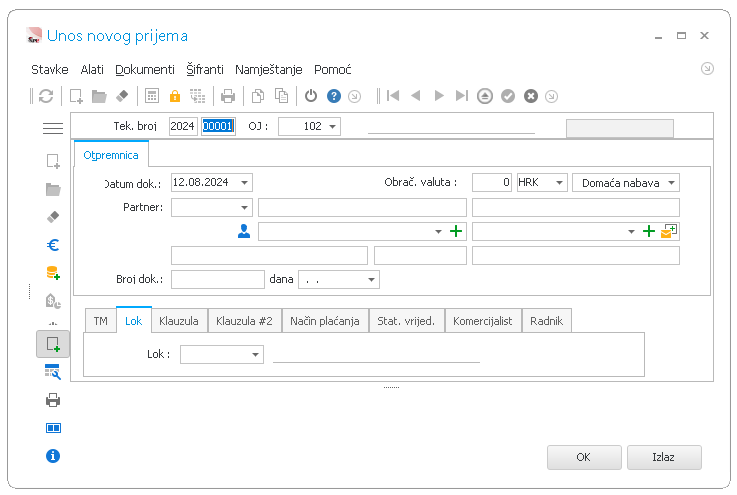The height and width of the screenshot is (495, 737).
Task: Click the cancel X circle toolbar icon
Action: click(531, 96)
